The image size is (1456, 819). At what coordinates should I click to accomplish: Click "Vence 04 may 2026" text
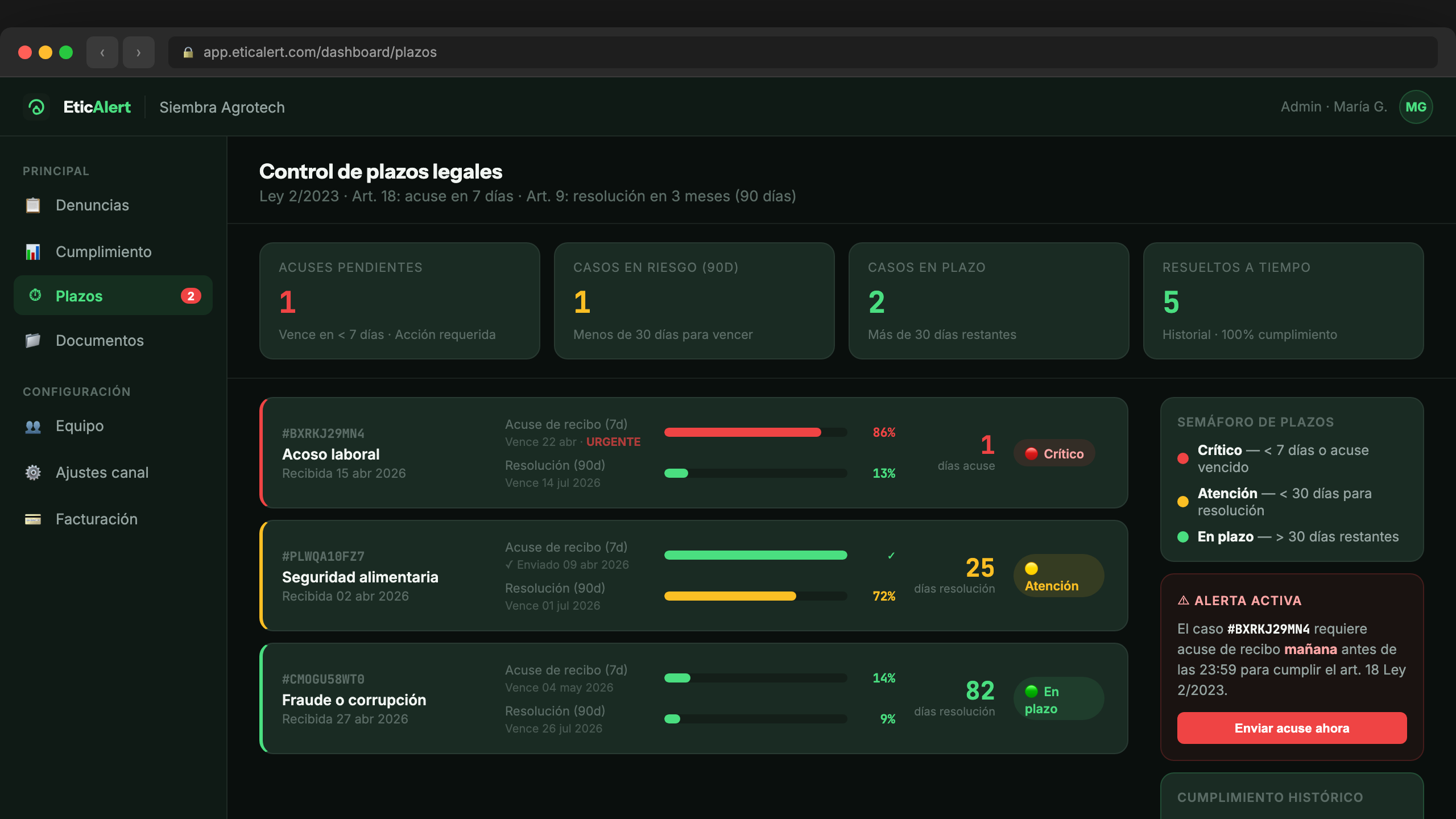coord(559,688)
